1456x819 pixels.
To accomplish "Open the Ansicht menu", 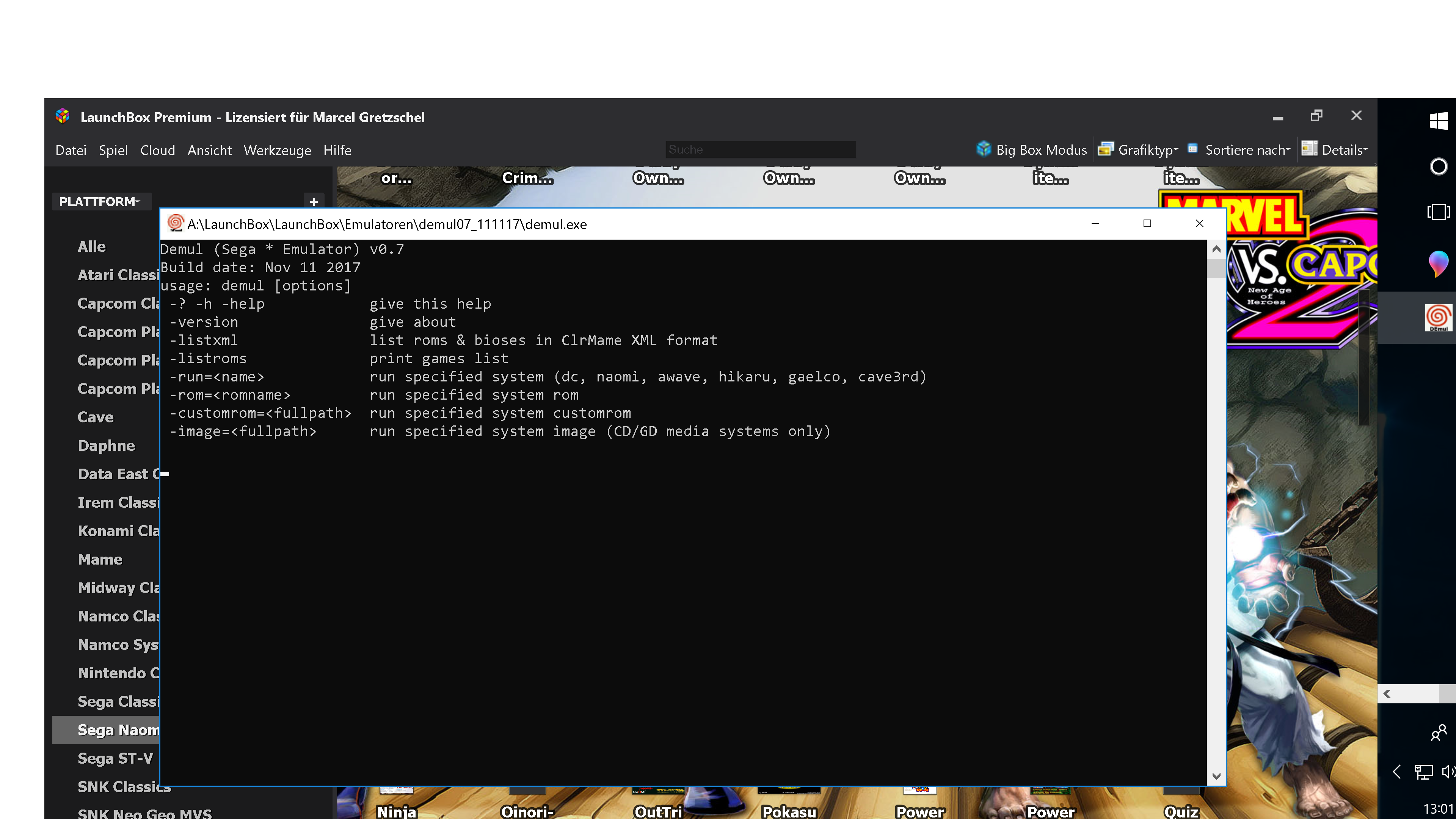I will (x=209, y=151).
